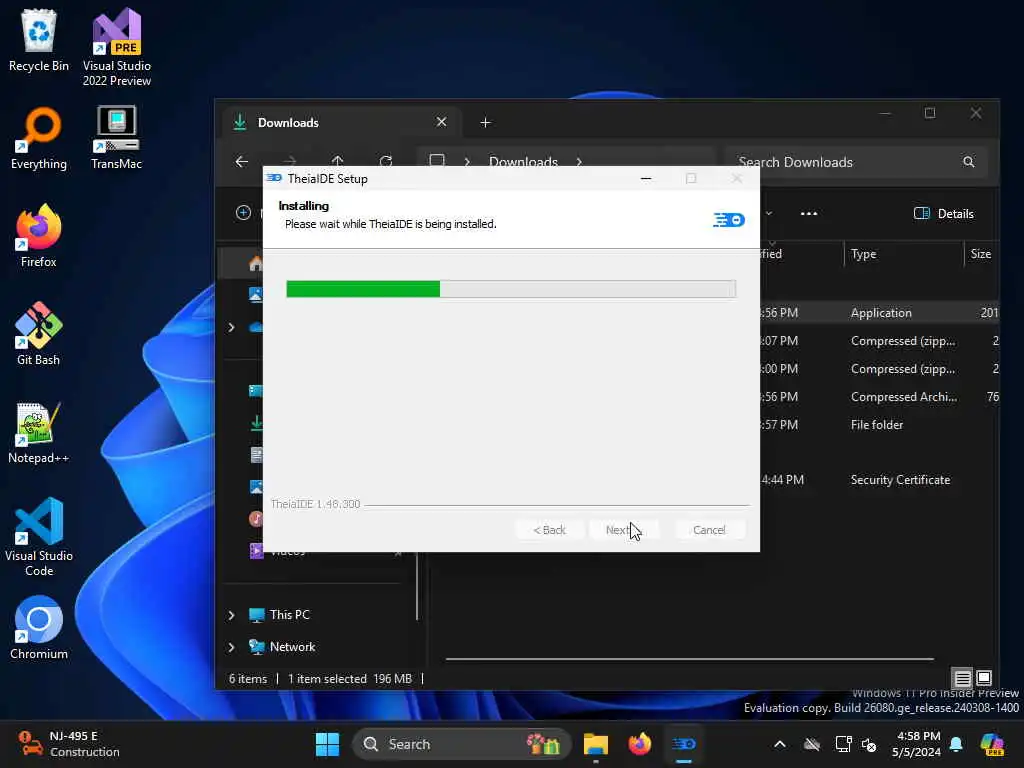Viewport: 1024px width, 768px height.
Task: Expand the OneDrive node in navigation pane
Action: [x=231, y=327]
